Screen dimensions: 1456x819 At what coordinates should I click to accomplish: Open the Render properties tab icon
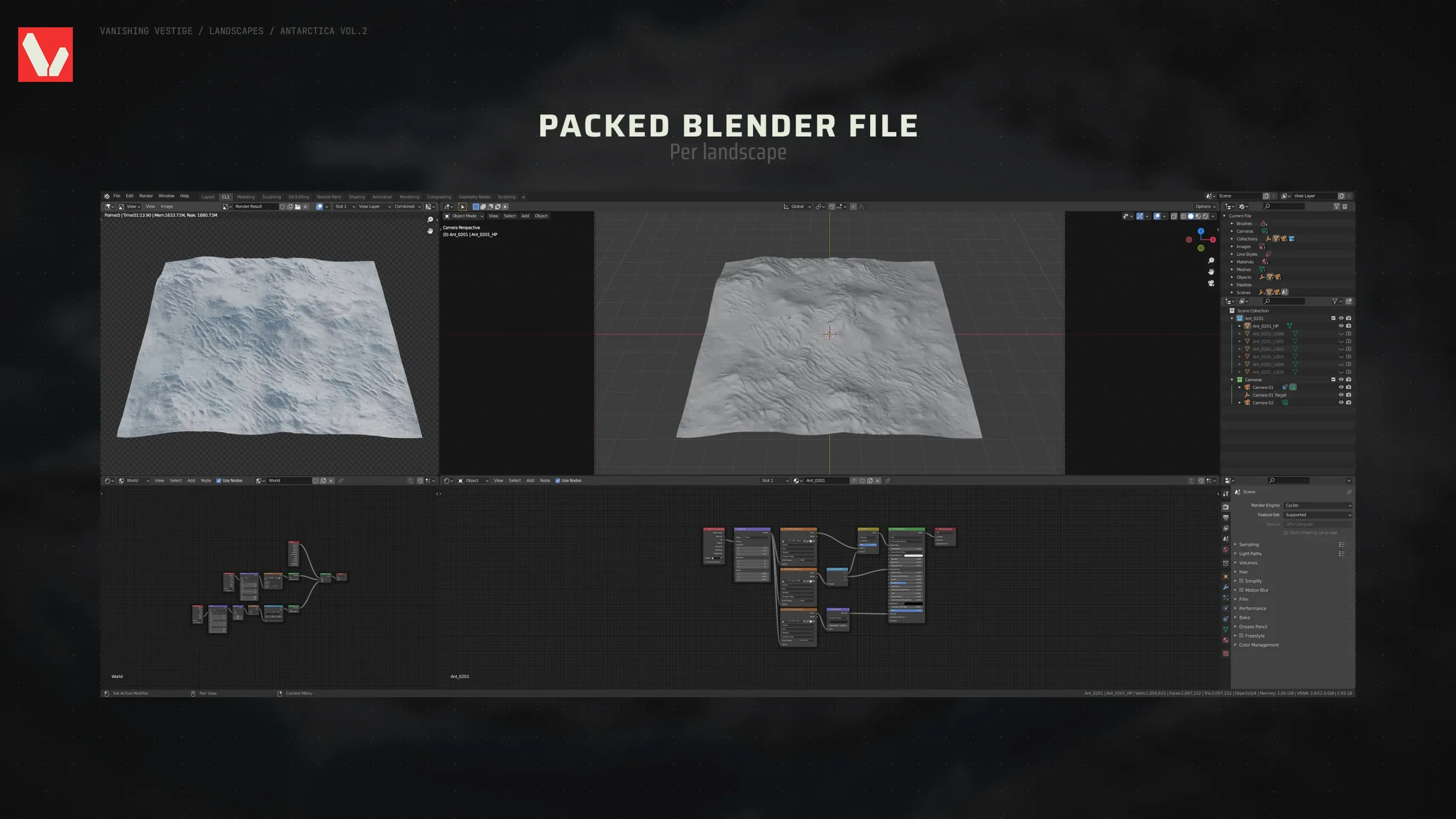click(x=1226, y=507)
